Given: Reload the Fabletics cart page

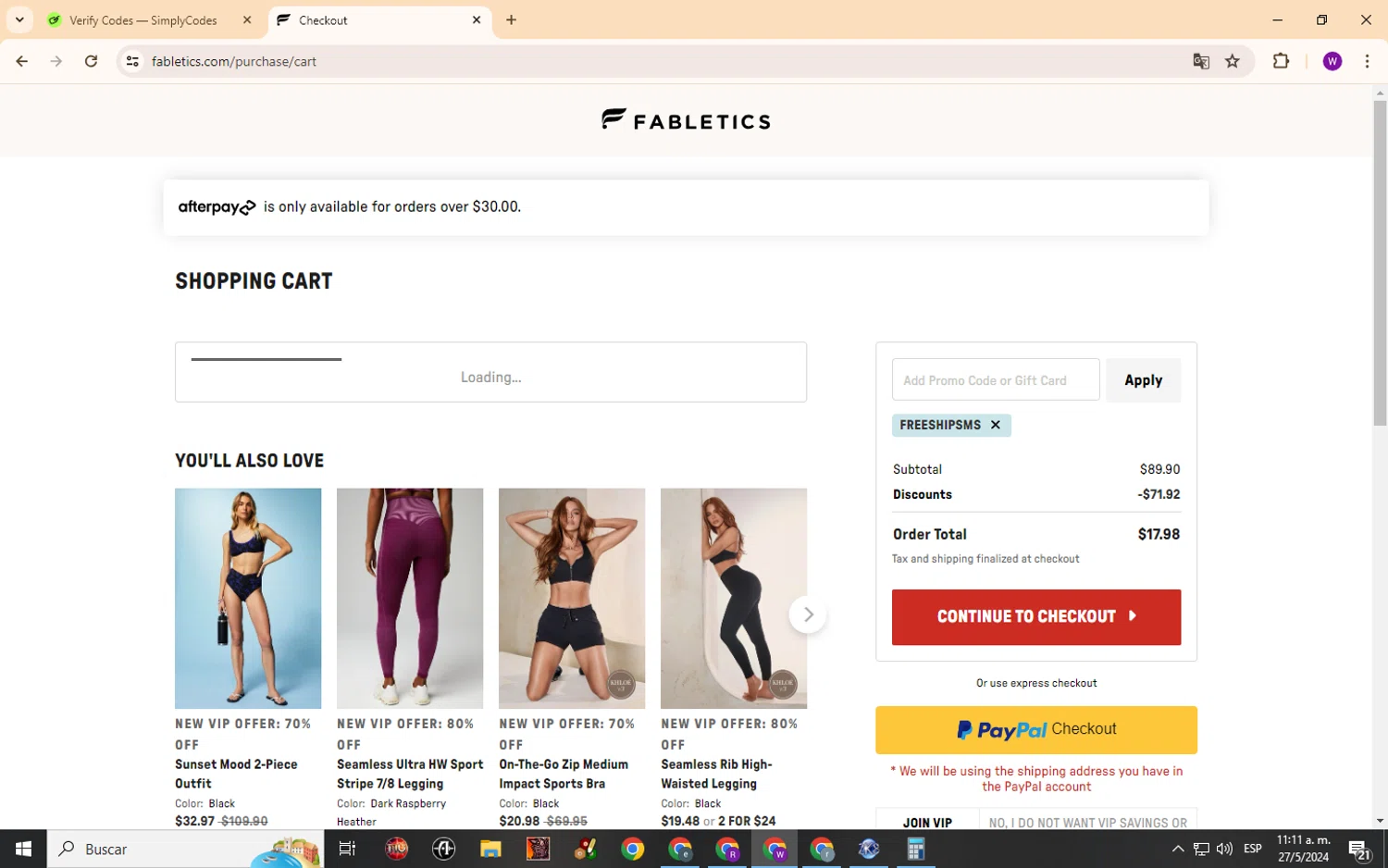Looking at the screenshot, I should (x=91, y=61).
